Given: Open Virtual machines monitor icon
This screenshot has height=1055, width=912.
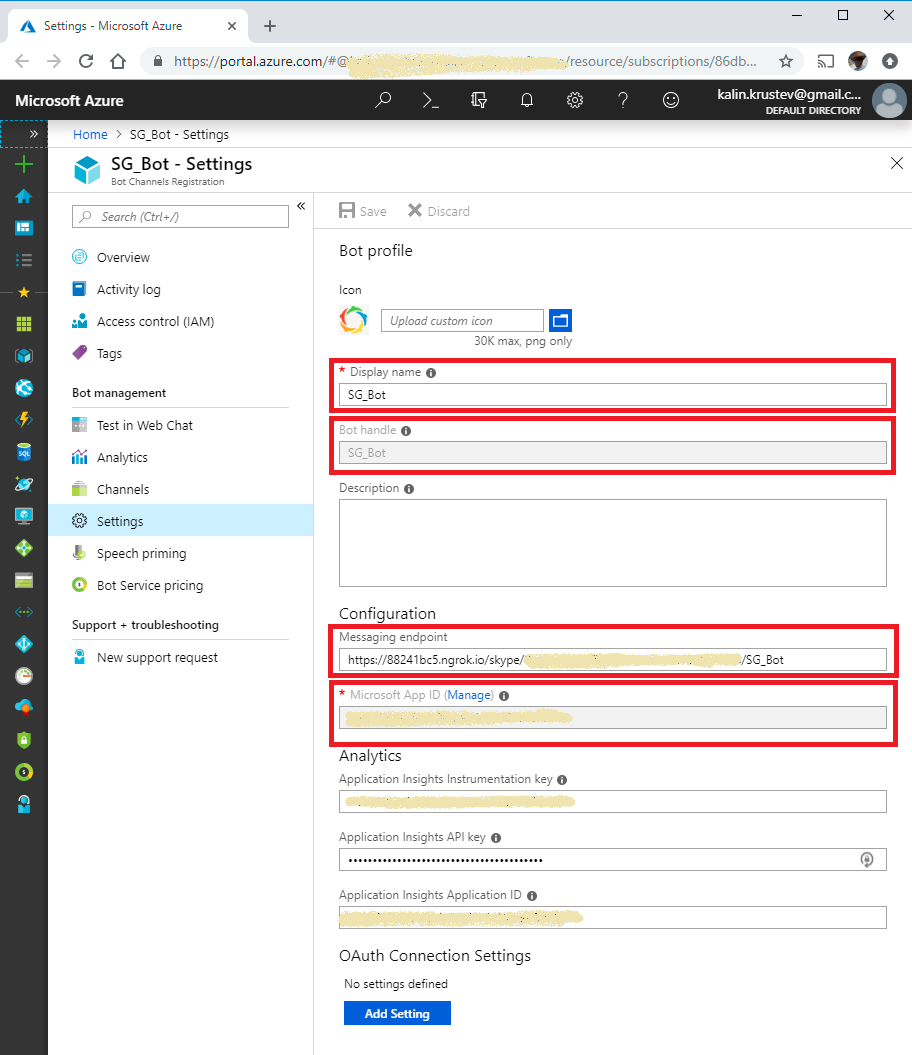Looking at the screenshot, I should coord(24,516).
